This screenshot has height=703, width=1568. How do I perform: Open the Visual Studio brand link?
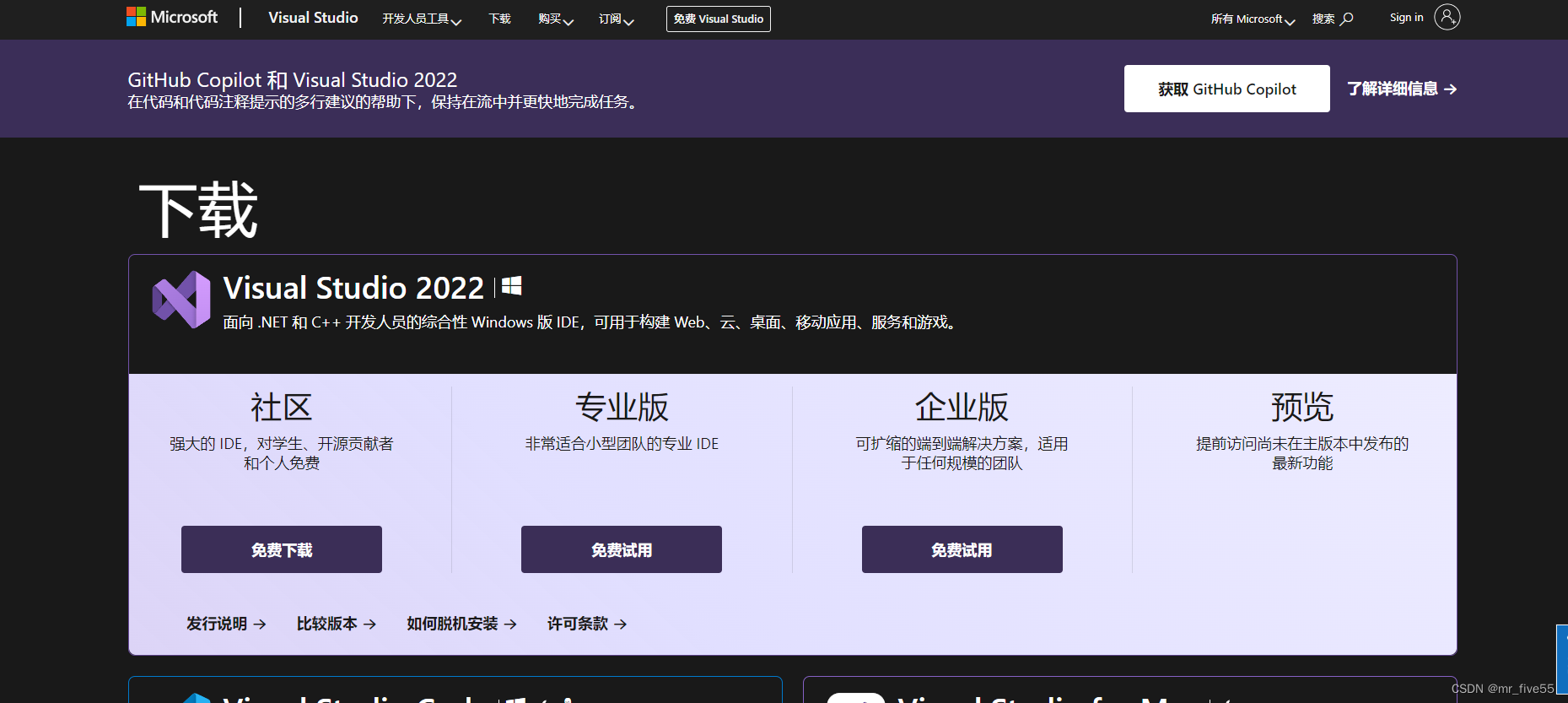tap(313, 18)
